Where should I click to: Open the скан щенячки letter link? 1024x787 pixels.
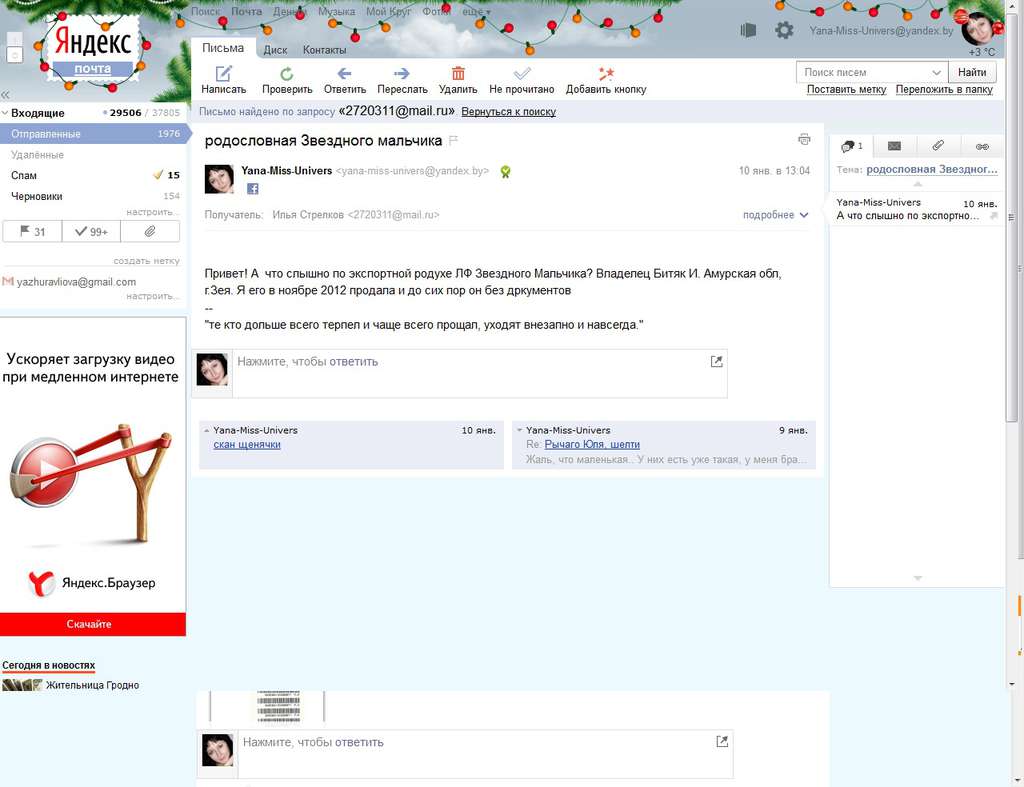click(247, 445)
